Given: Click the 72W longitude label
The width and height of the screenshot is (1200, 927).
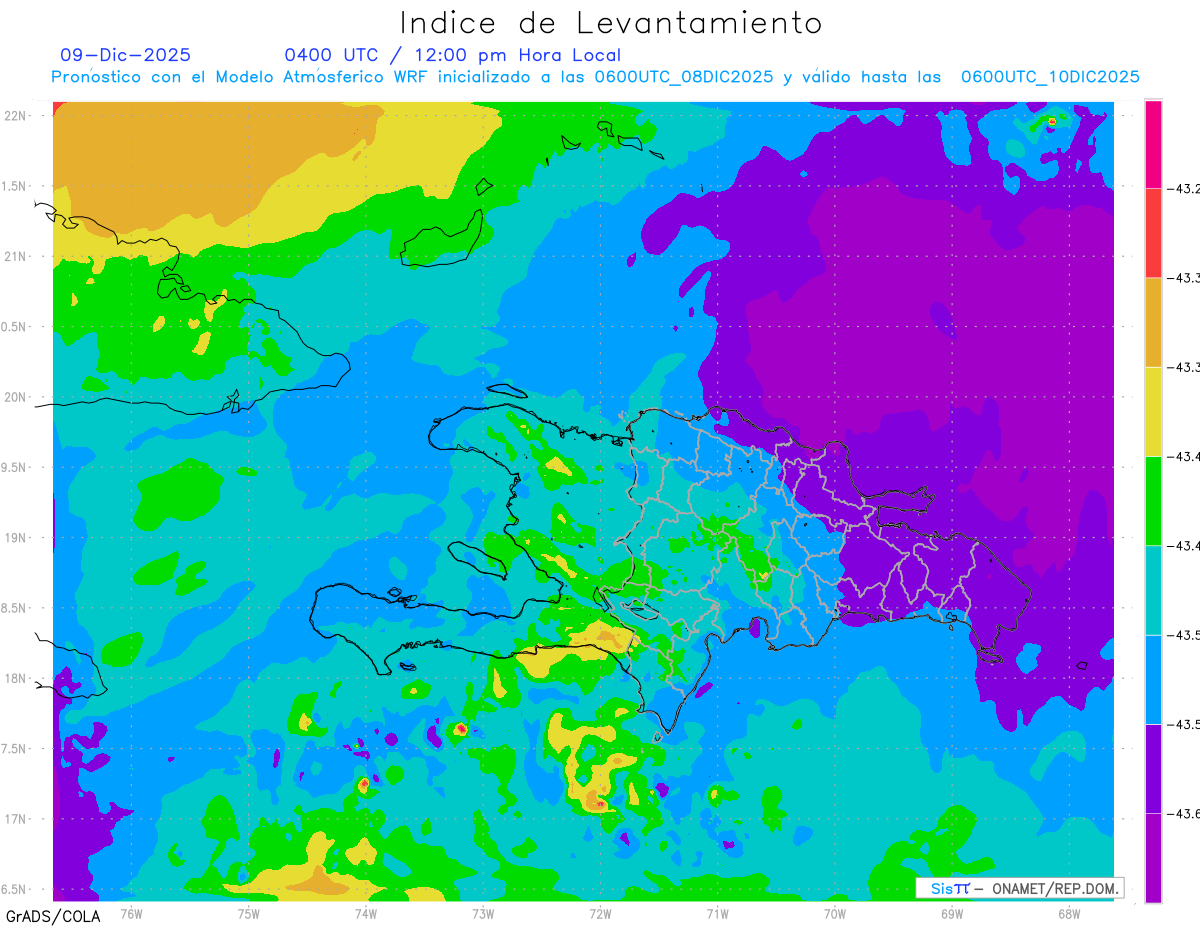Looking at the screenshot, I should point(600,913).
